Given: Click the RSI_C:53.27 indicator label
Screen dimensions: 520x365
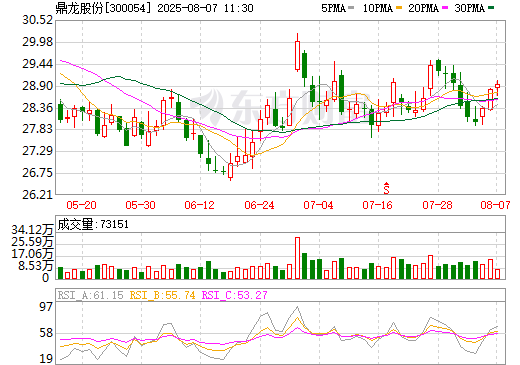Looking at the screenshot, I should tap(235, 295).
